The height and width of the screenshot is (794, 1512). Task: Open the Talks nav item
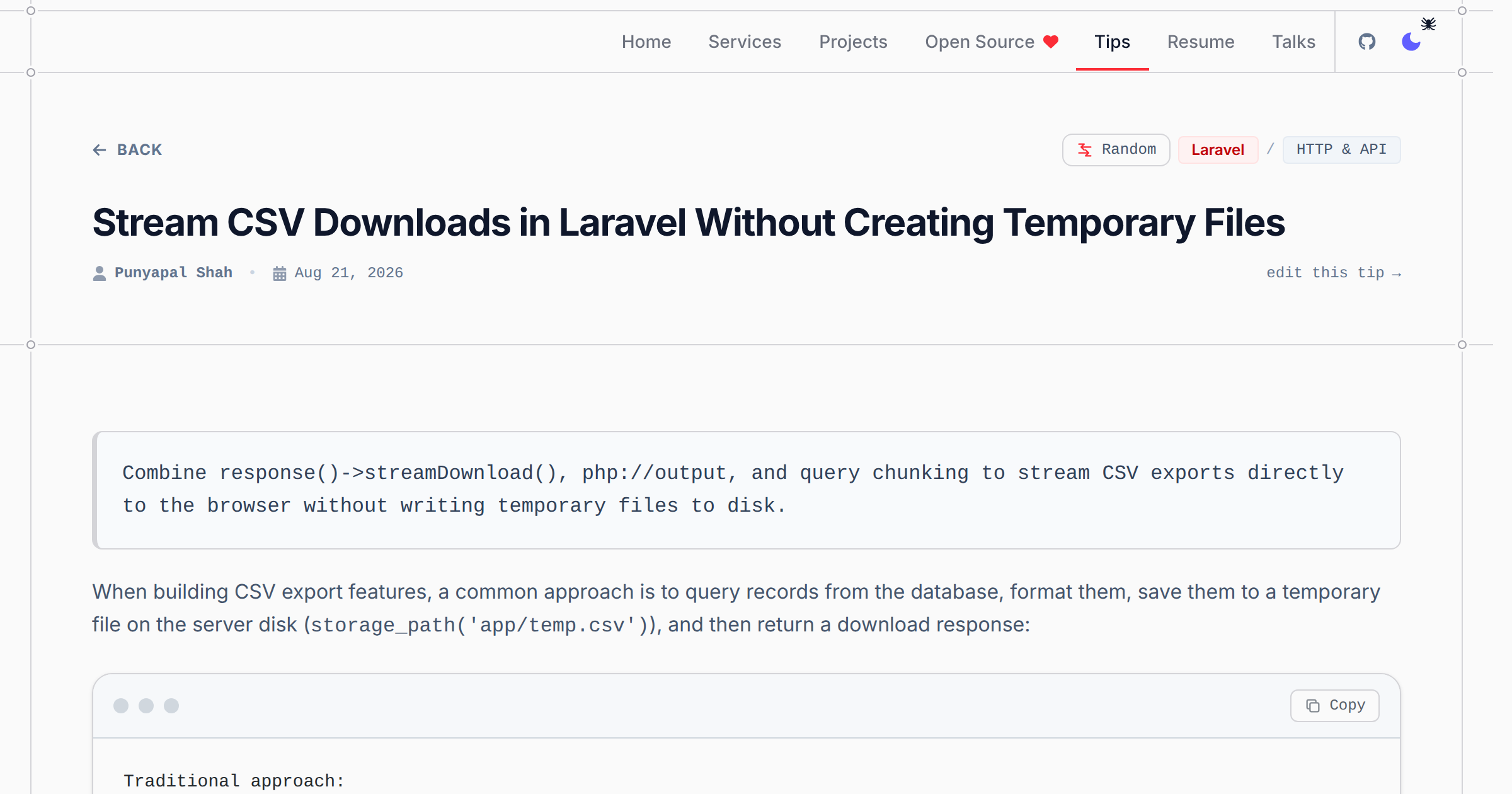coord(1293,42)
